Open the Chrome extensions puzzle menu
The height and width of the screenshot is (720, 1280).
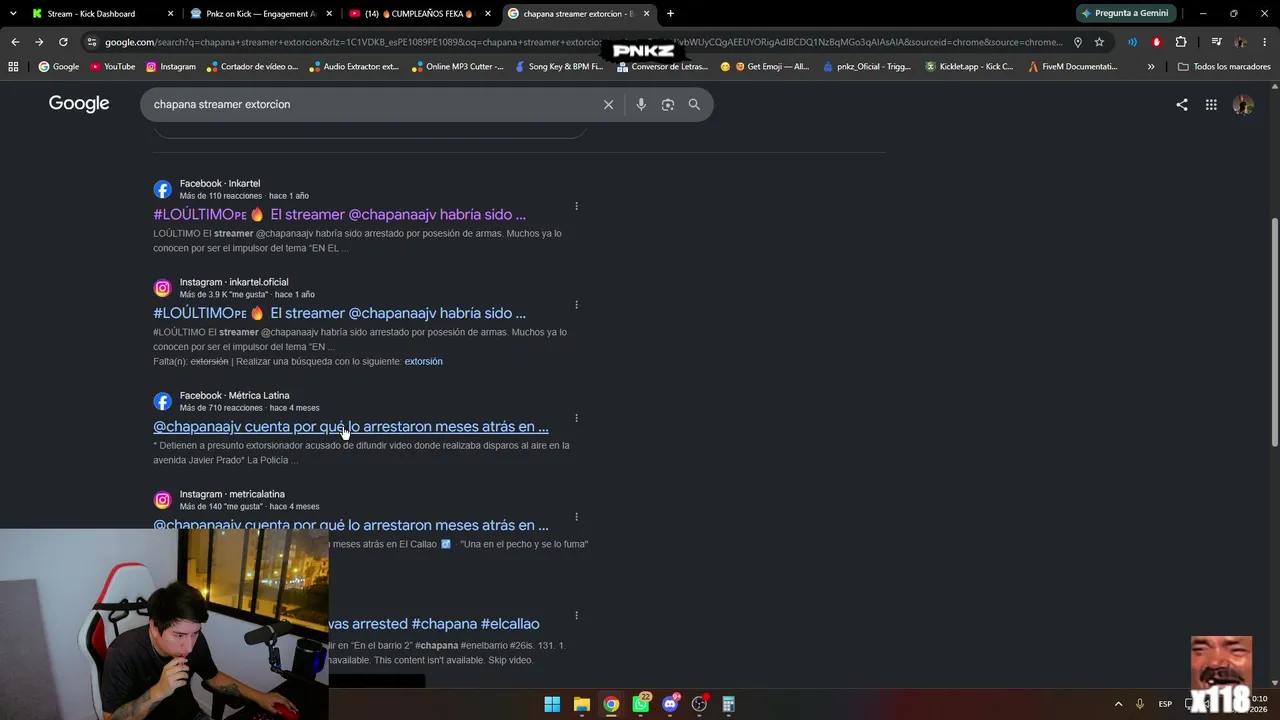tap(1181, 42)
